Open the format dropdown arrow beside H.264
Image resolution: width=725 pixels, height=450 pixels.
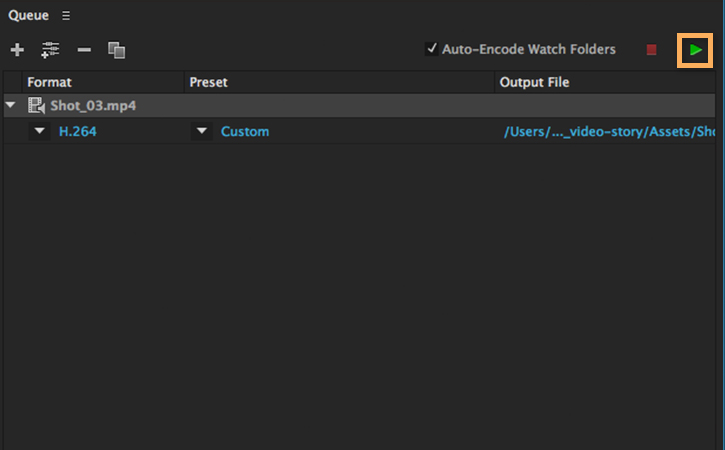coord(40,131)
